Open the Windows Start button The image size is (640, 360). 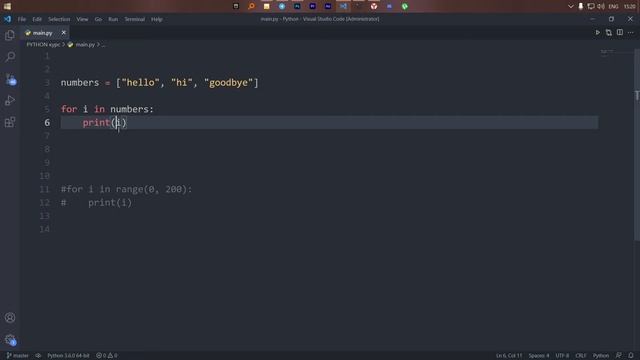pos(7,6)
